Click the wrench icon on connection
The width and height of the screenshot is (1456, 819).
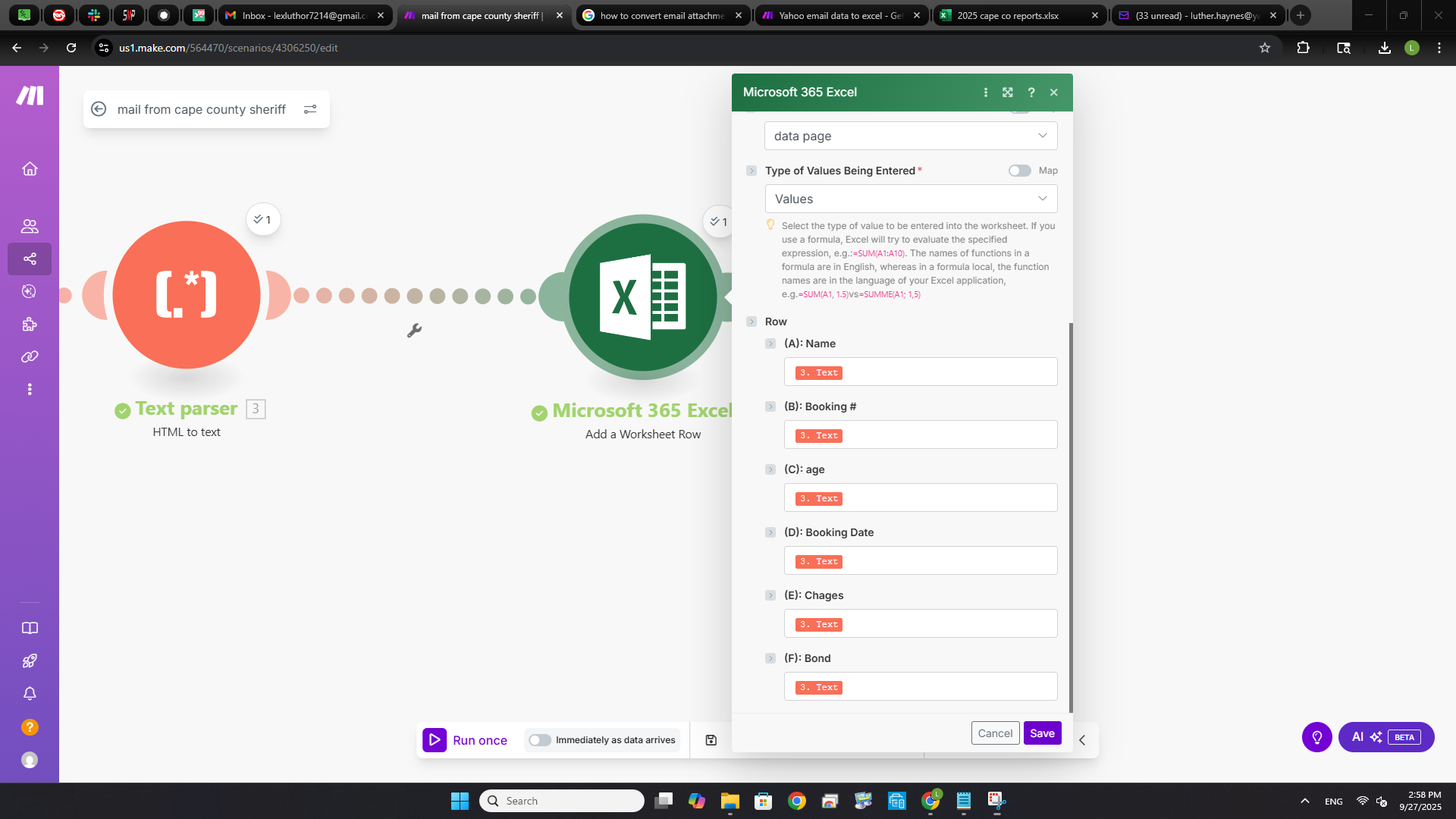[x=414, y=331]
